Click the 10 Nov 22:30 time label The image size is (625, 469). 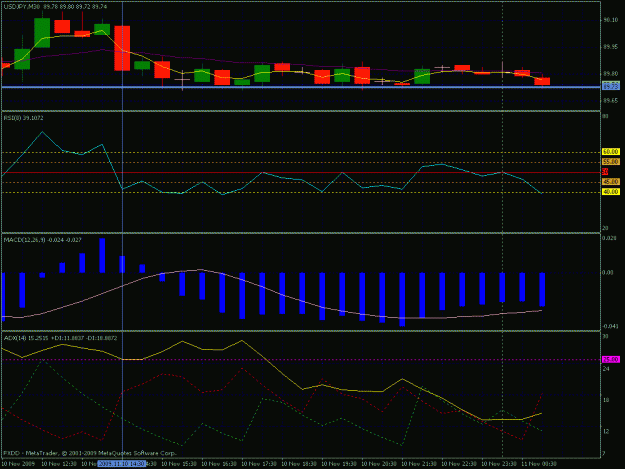pyautogui.click(x=459, y=464)
